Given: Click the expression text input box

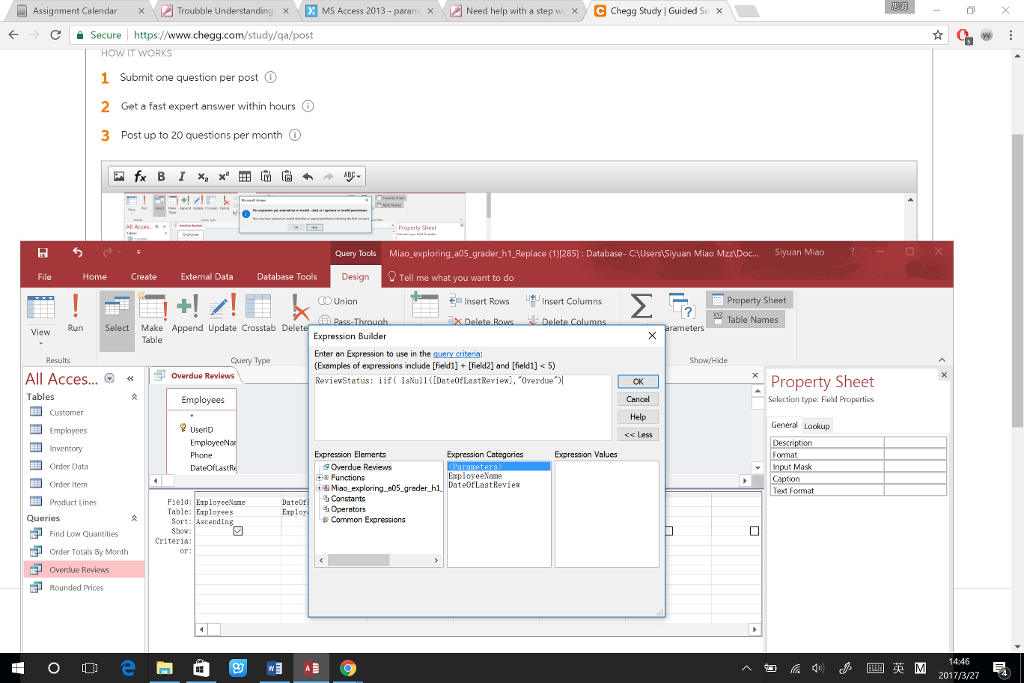Looking at the screenshot, I should coord(461,407).
